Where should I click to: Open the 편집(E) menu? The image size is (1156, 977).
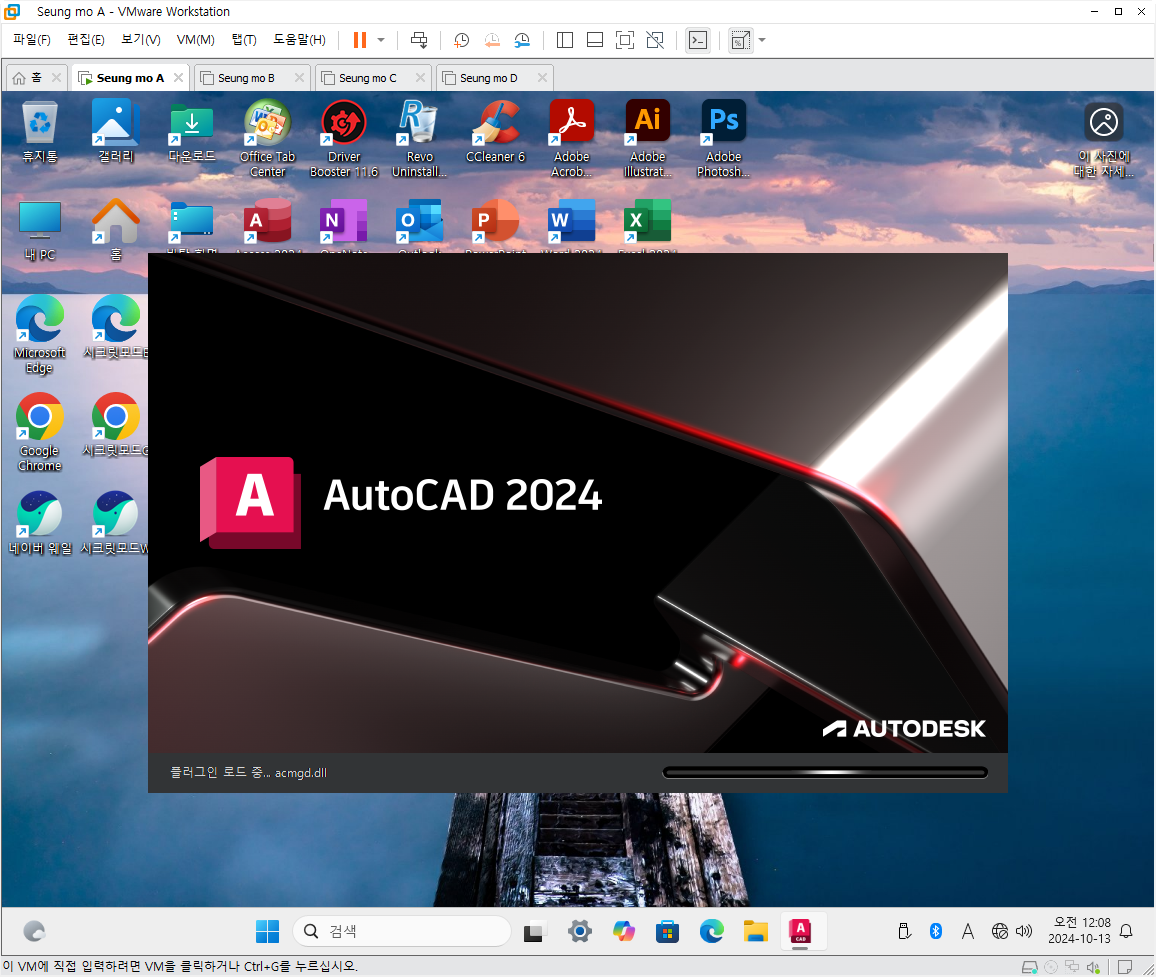point(86,39)
